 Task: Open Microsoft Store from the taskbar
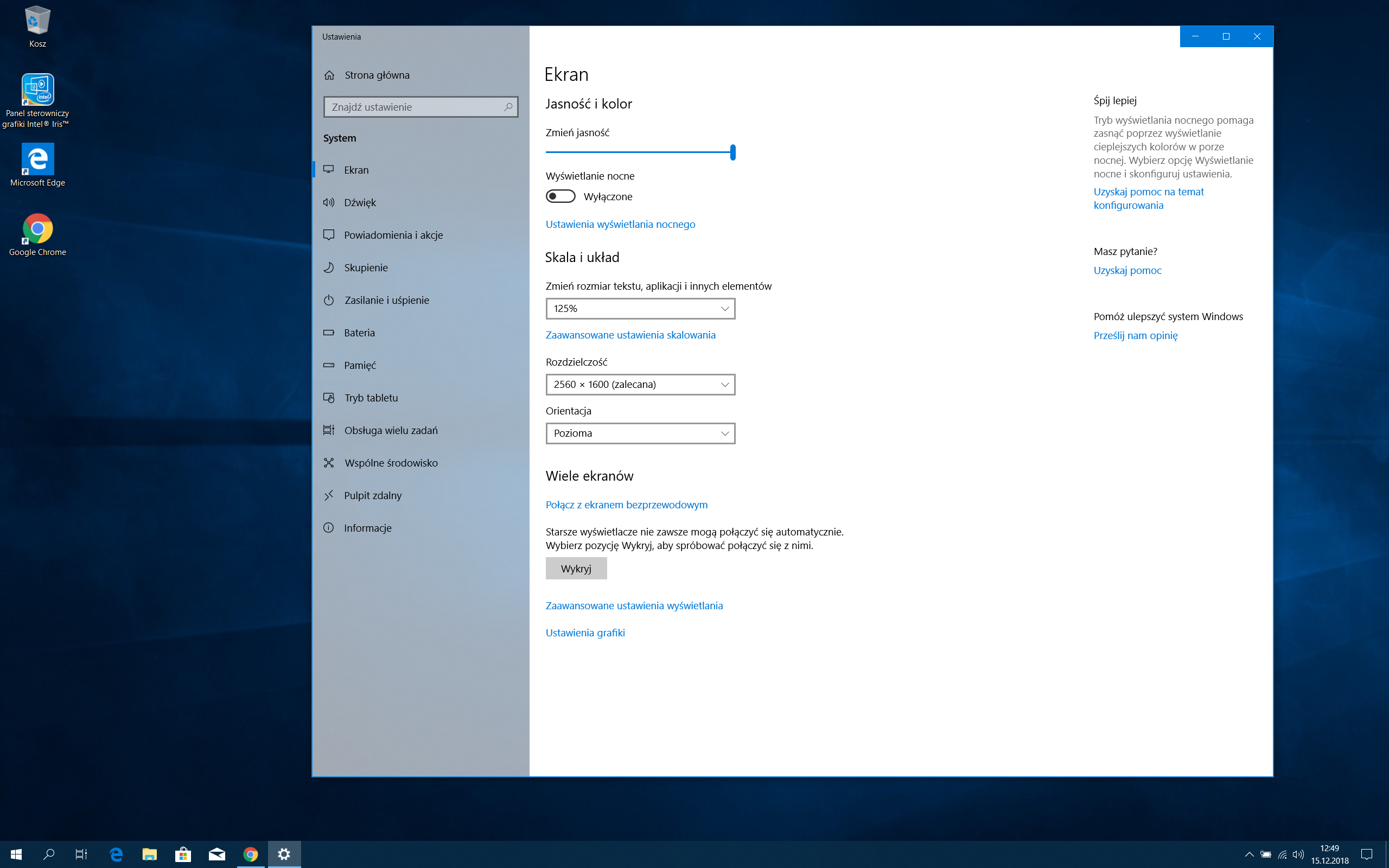pos(183,854)
